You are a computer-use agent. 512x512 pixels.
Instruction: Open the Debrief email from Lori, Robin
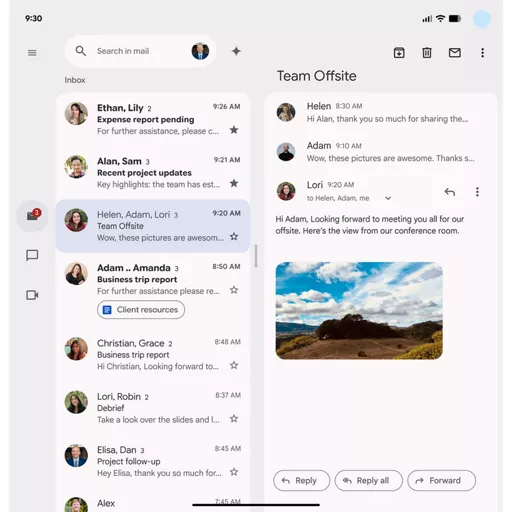tap(153, 408)
